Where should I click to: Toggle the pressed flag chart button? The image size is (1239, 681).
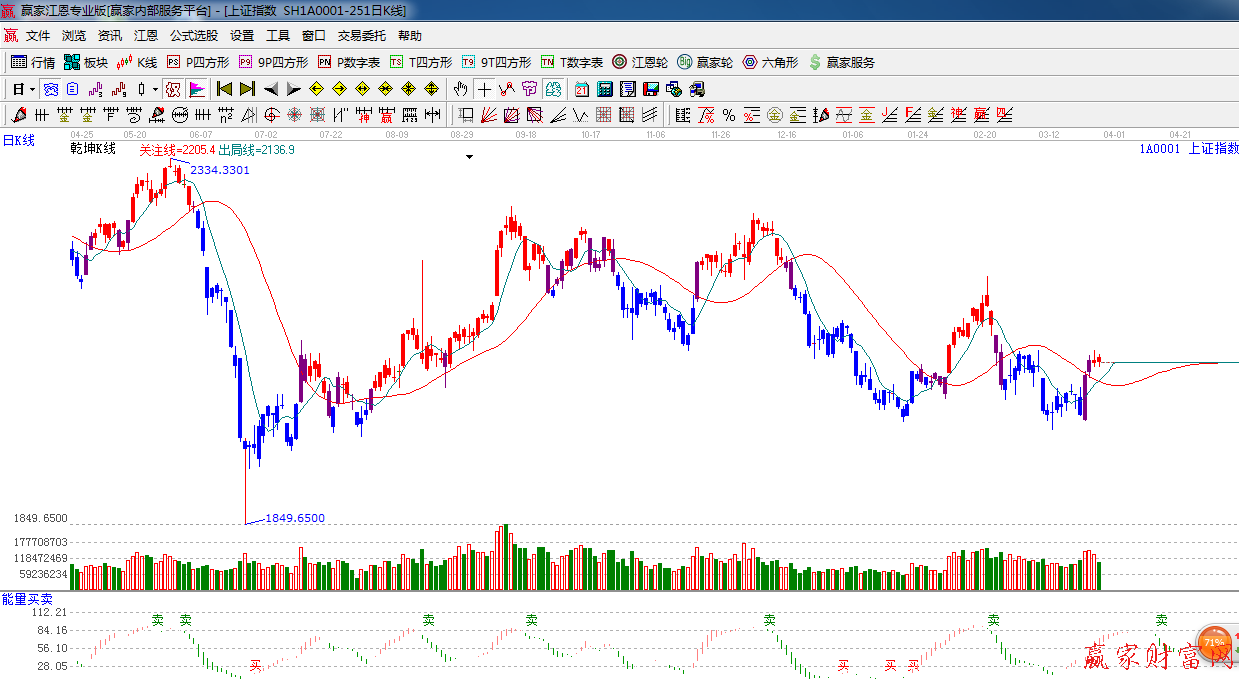point(197,89)
